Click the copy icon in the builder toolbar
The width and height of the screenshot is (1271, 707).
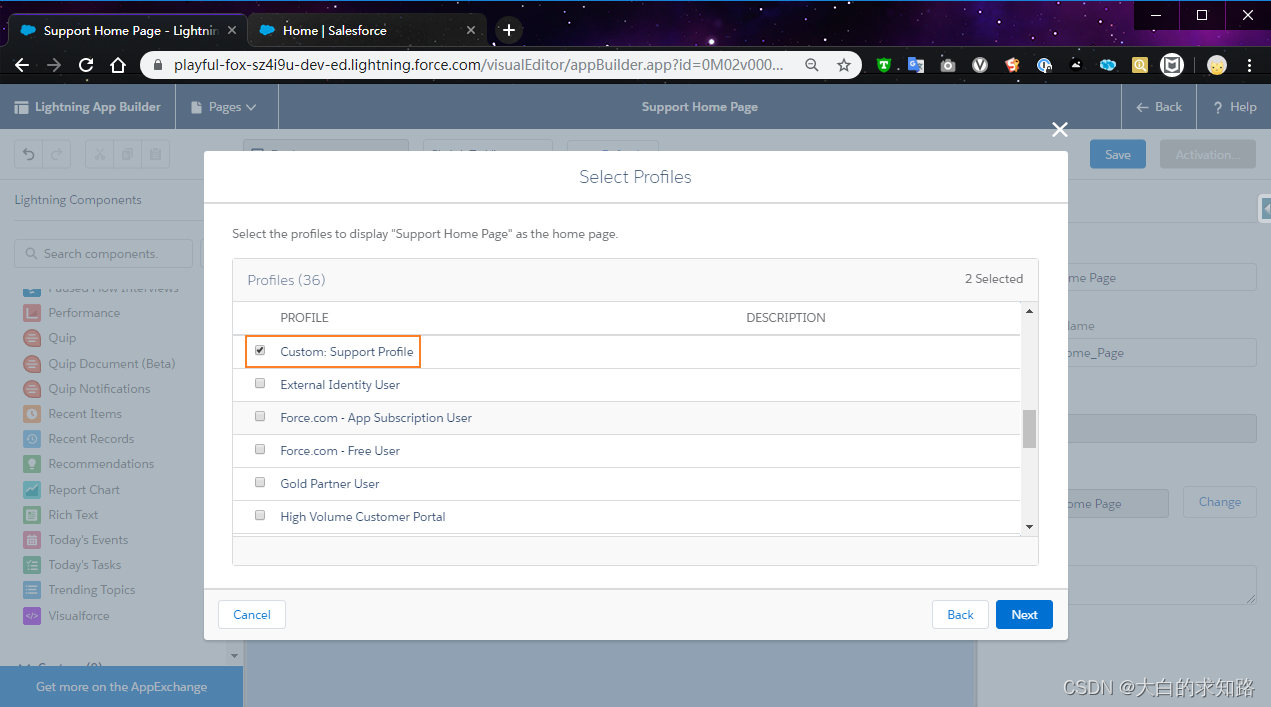pyautogui.click(x=127, y=154)
